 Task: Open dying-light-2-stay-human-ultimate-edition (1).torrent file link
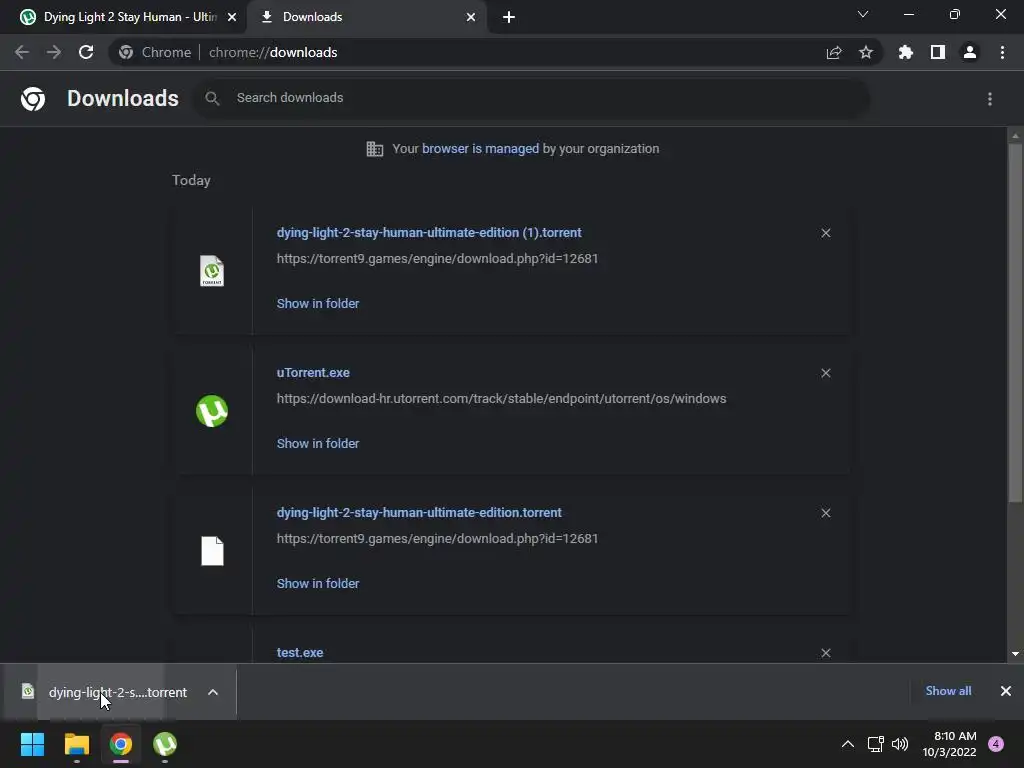point(429,233)
